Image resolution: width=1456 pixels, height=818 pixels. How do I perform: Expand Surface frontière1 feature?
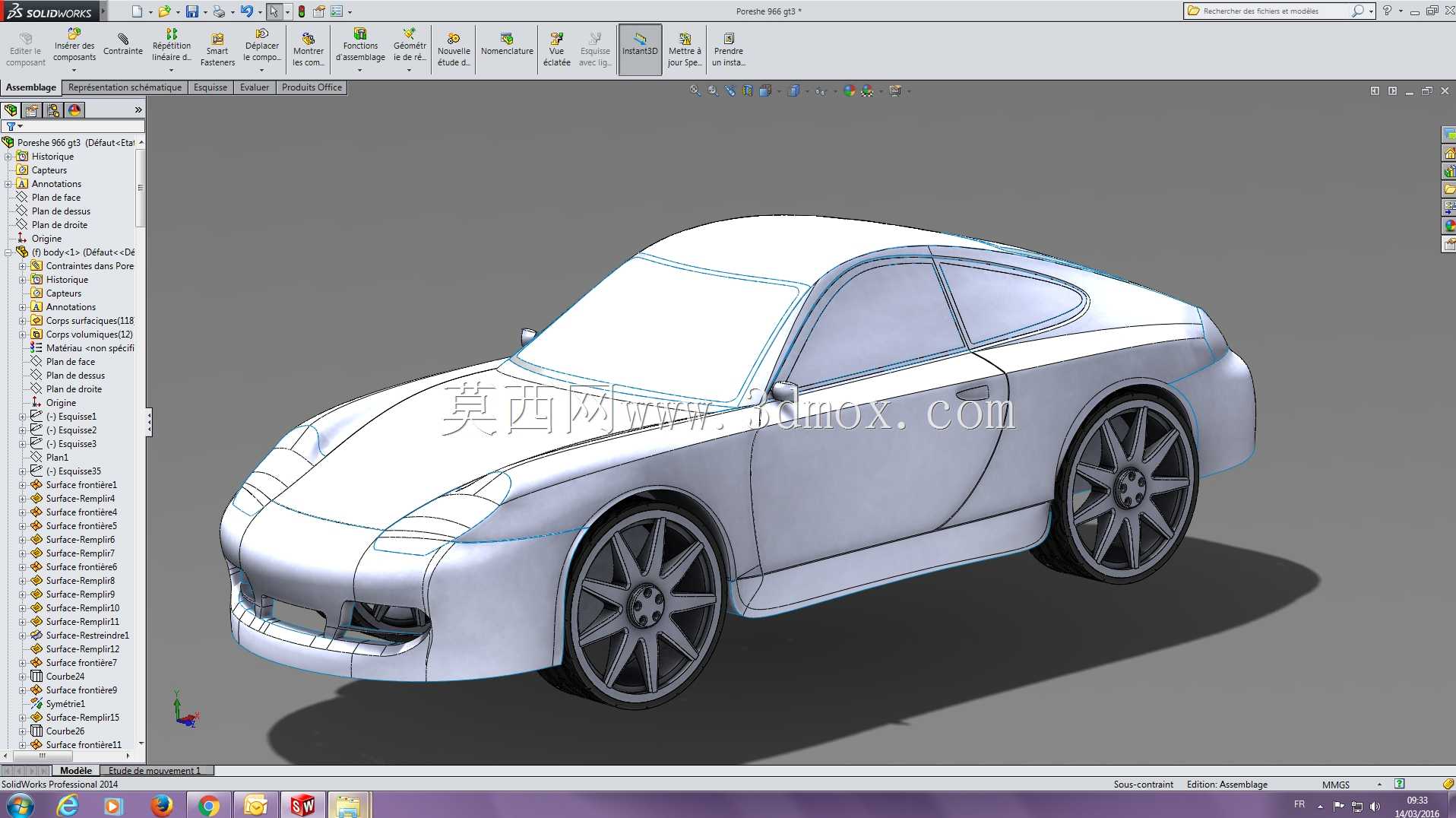pos(23,485)
